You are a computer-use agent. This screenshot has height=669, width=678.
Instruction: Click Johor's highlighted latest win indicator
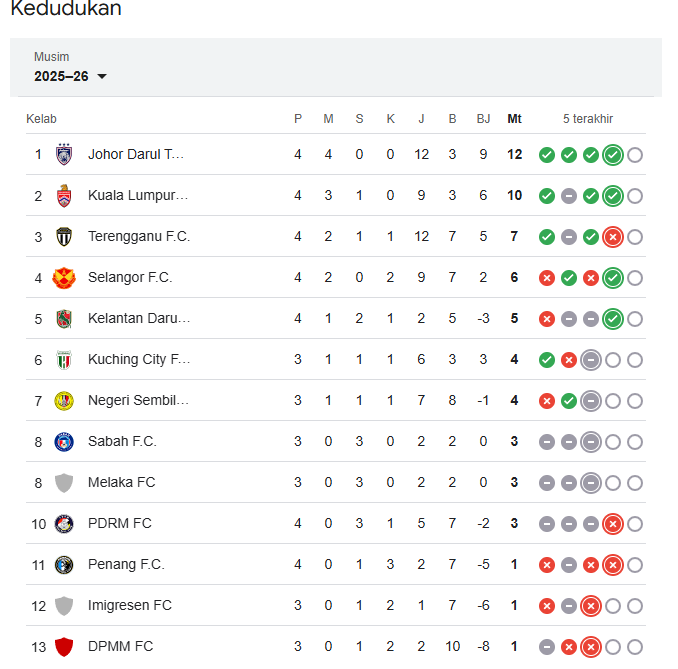(x=613, y=155)
